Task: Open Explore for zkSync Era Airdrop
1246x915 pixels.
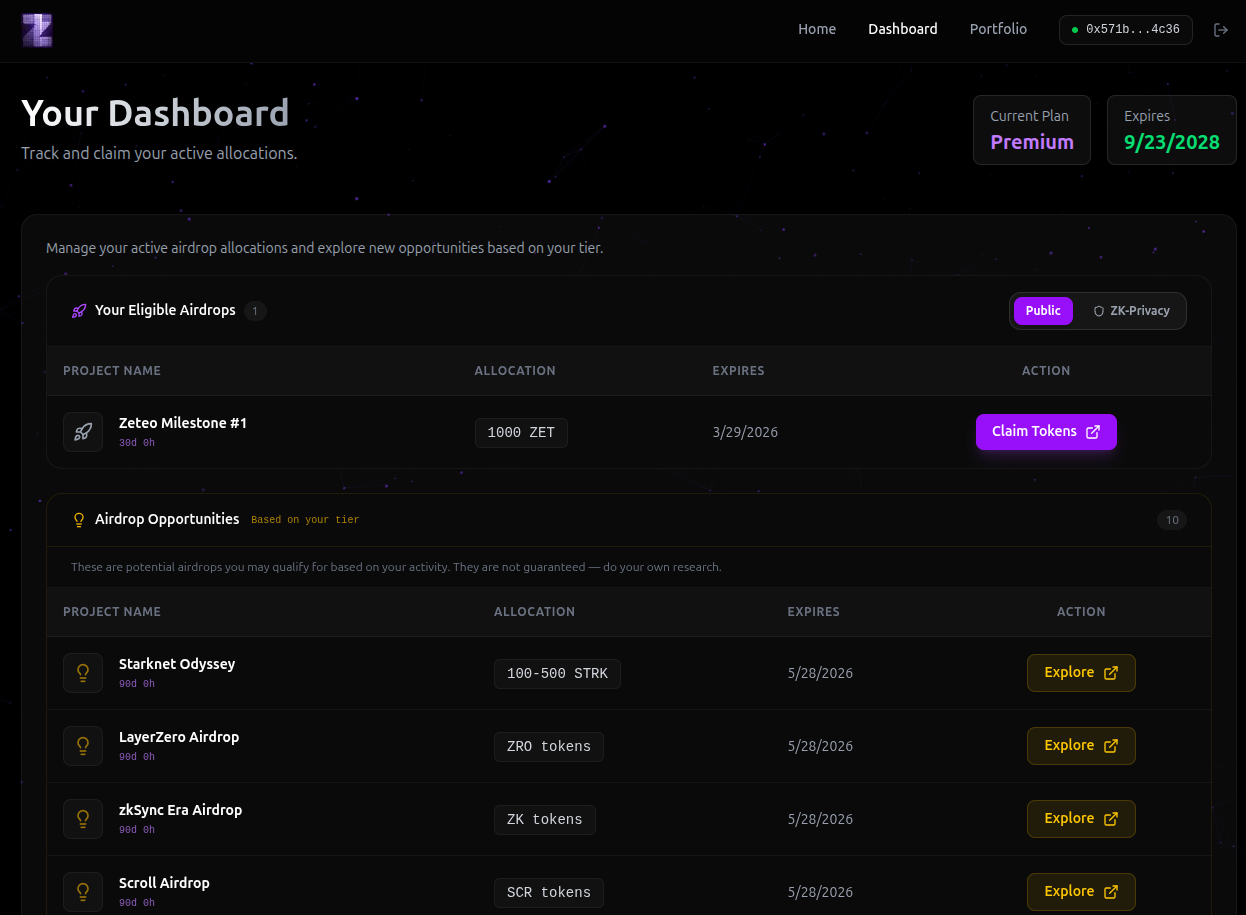Action: tap(1081, 819)
